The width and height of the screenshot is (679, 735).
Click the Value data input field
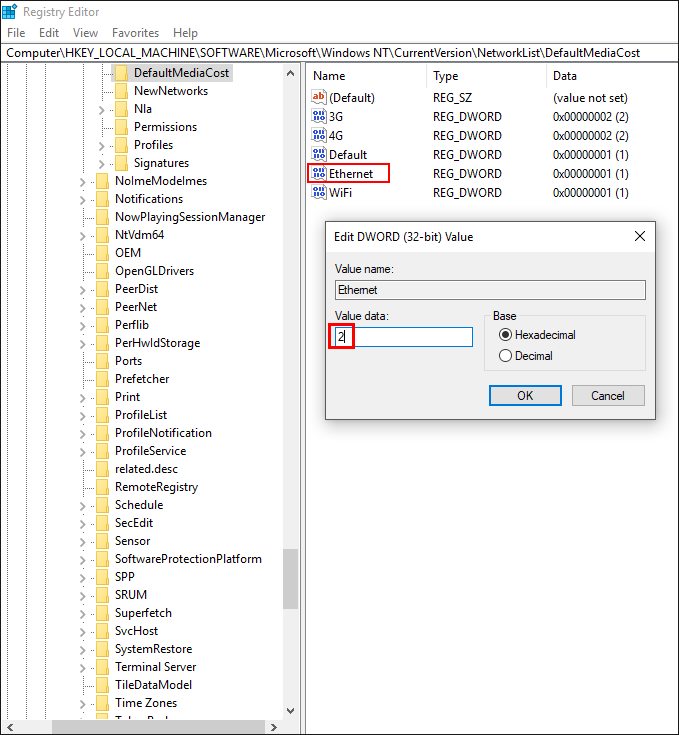403,337
